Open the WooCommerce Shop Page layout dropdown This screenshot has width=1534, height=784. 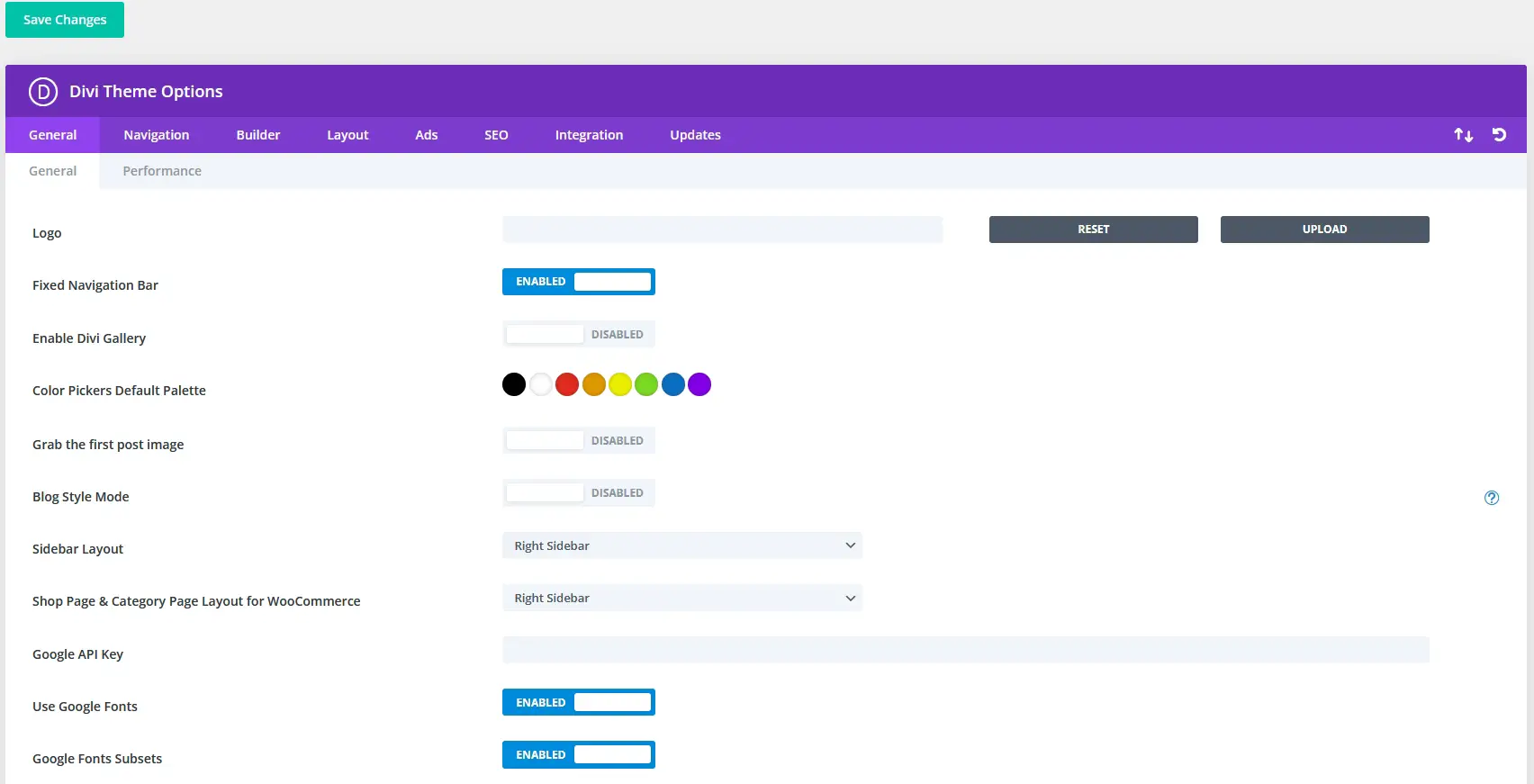point(682,598)
